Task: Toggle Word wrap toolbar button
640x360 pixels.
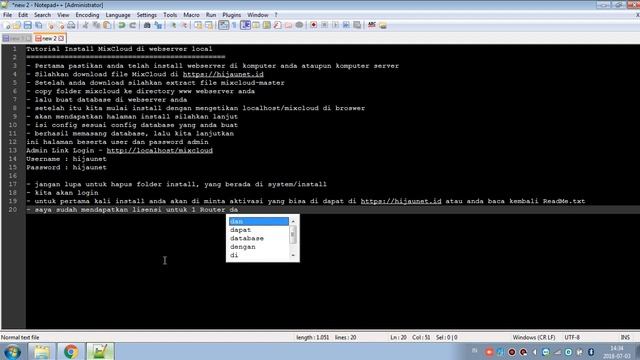Action: point(224,25)
